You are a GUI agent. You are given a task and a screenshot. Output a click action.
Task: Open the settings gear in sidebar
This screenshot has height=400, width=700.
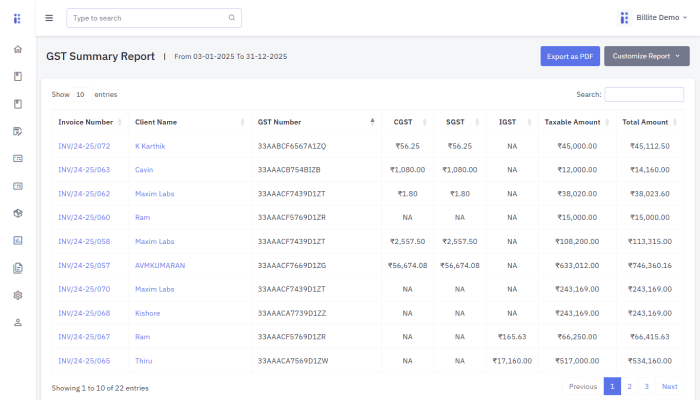point(17,295)
